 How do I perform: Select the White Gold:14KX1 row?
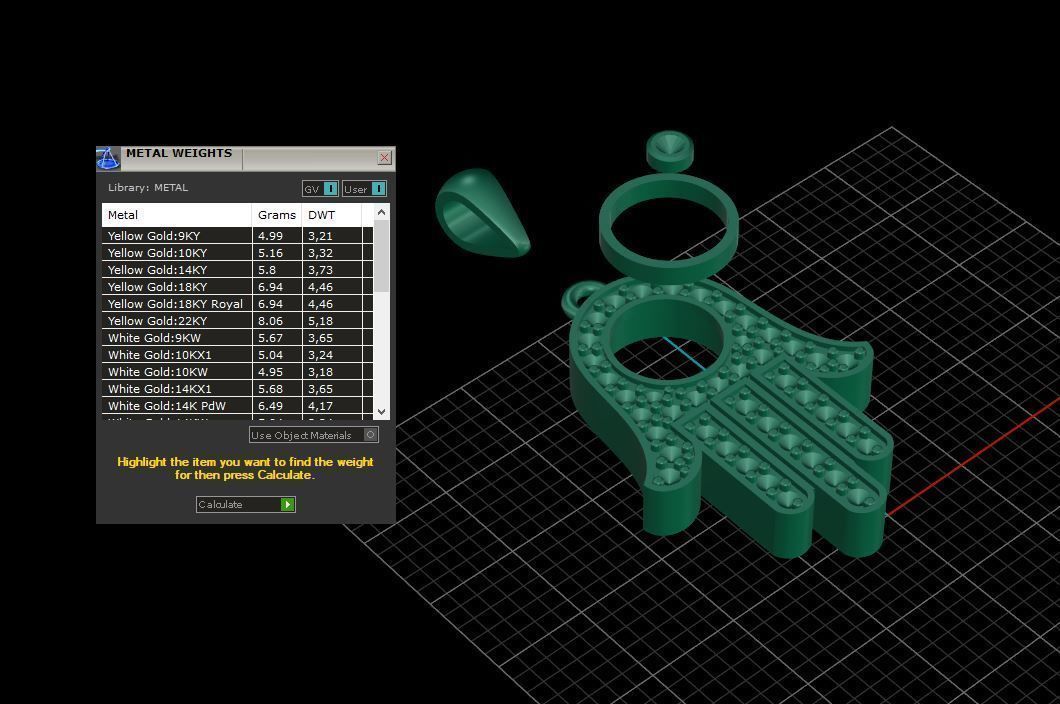coord(237,389)
